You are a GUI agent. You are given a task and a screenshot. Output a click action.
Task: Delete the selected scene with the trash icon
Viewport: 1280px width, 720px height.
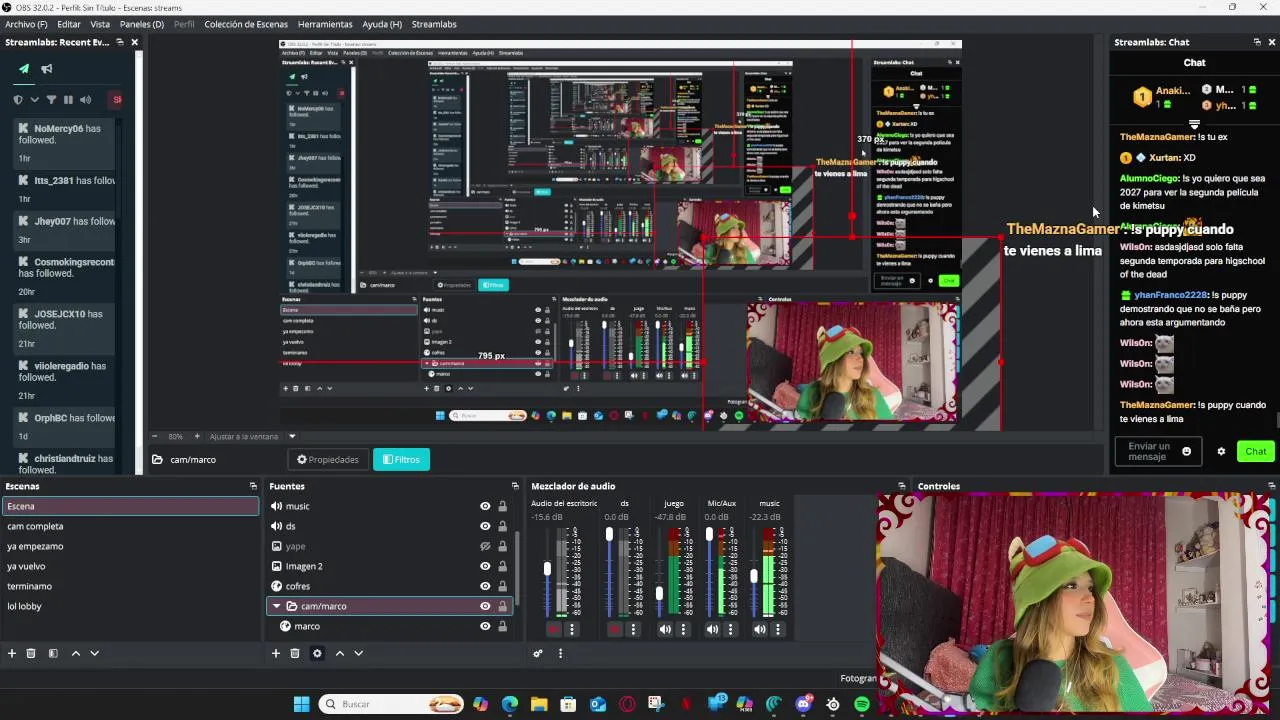[x=31, y=653]
